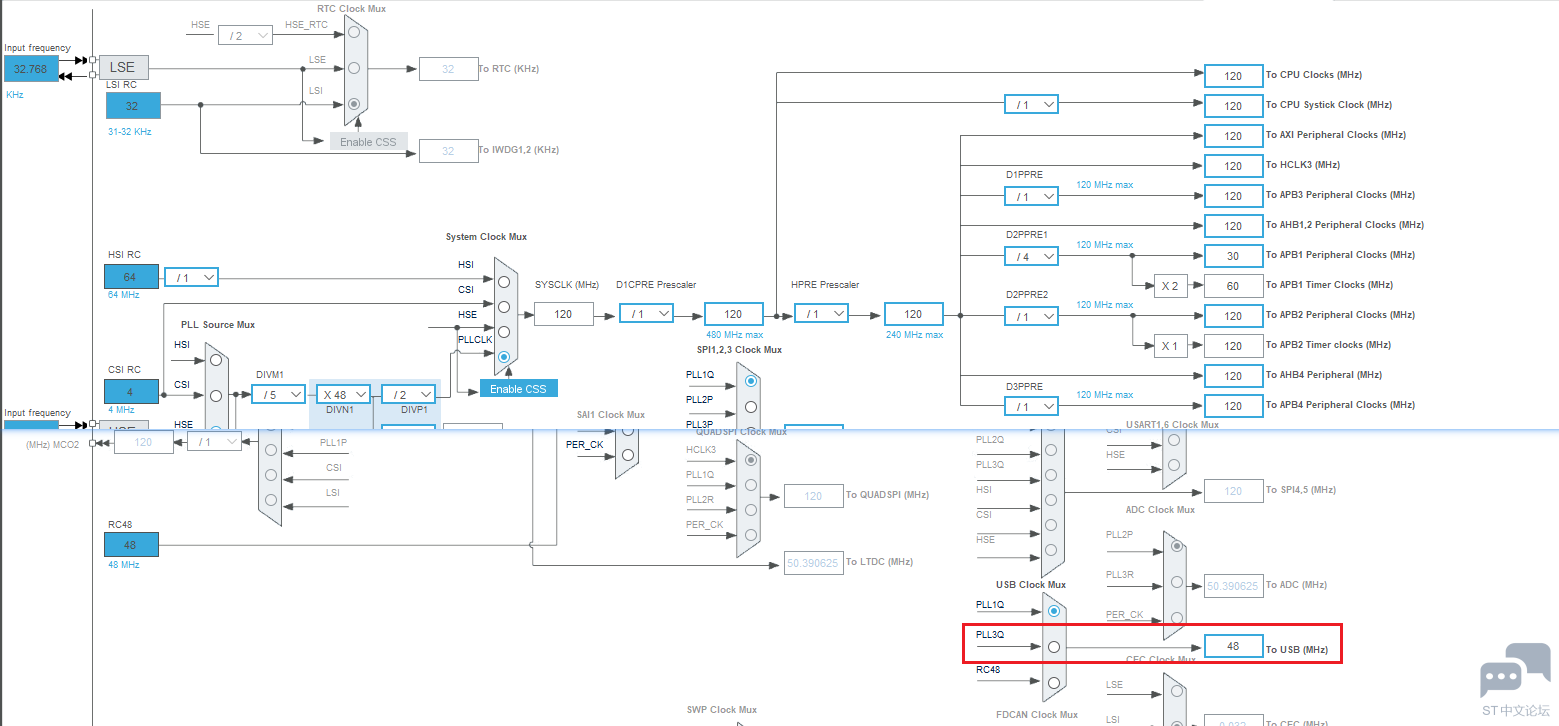Click To APB1 Timer Clocks 60 field

[x=1233, y=286]
